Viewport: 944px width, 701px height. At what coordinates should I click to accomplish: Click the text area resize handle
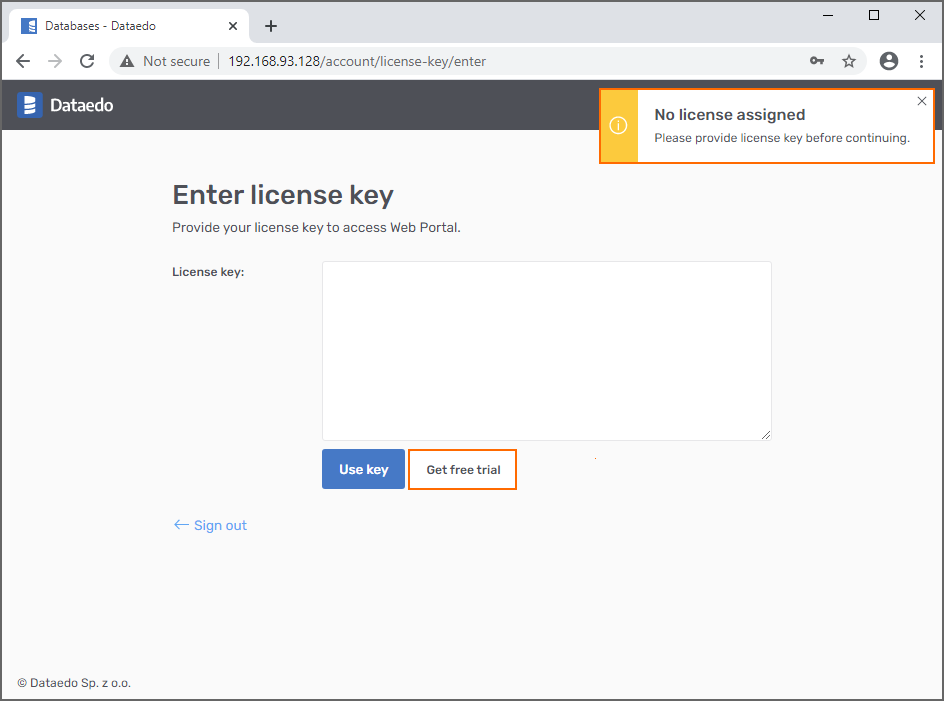(766, 435)
